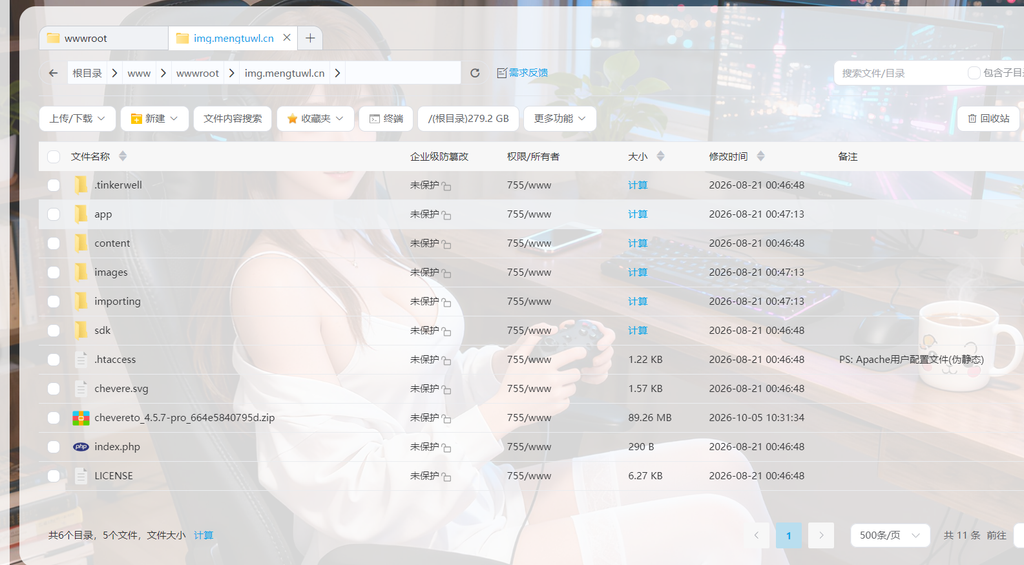Sort by modified time arrows
The height and width of the screenshot is (565, 1024).
(760, 156)
